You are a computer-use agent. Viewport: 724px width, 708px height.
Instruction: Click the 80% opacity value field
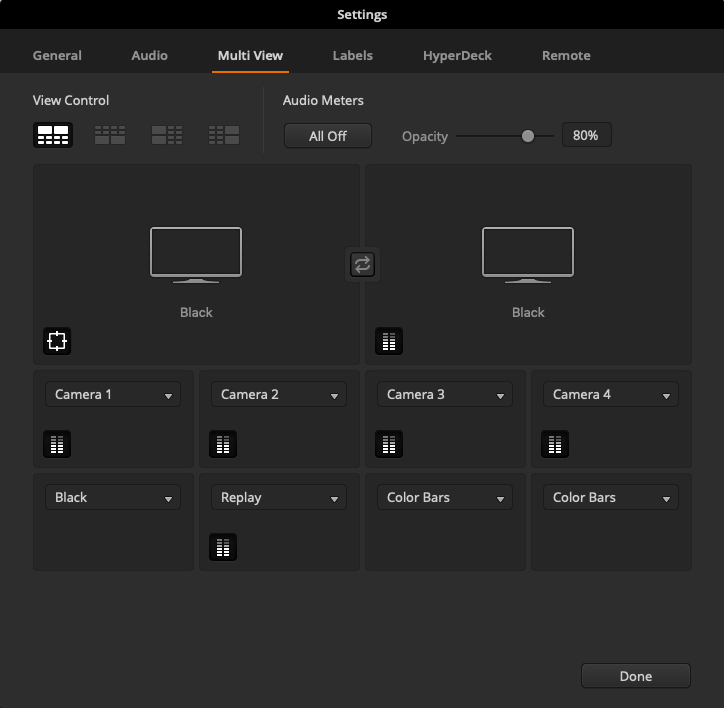click(586, 135)
